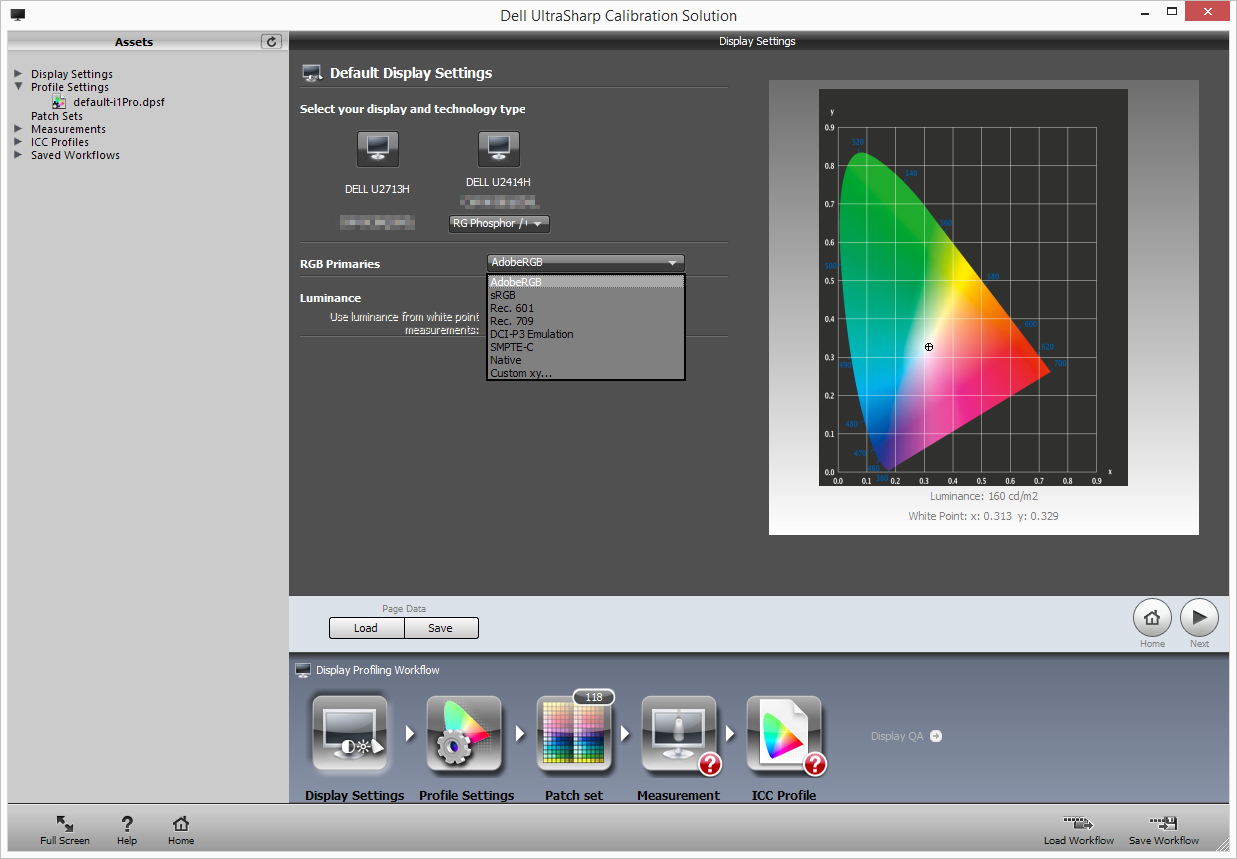The width and height of the screenshot is (1237, 859).
Task: Expand the ICC Profiles tree node
Action: [x=18, y=142]
